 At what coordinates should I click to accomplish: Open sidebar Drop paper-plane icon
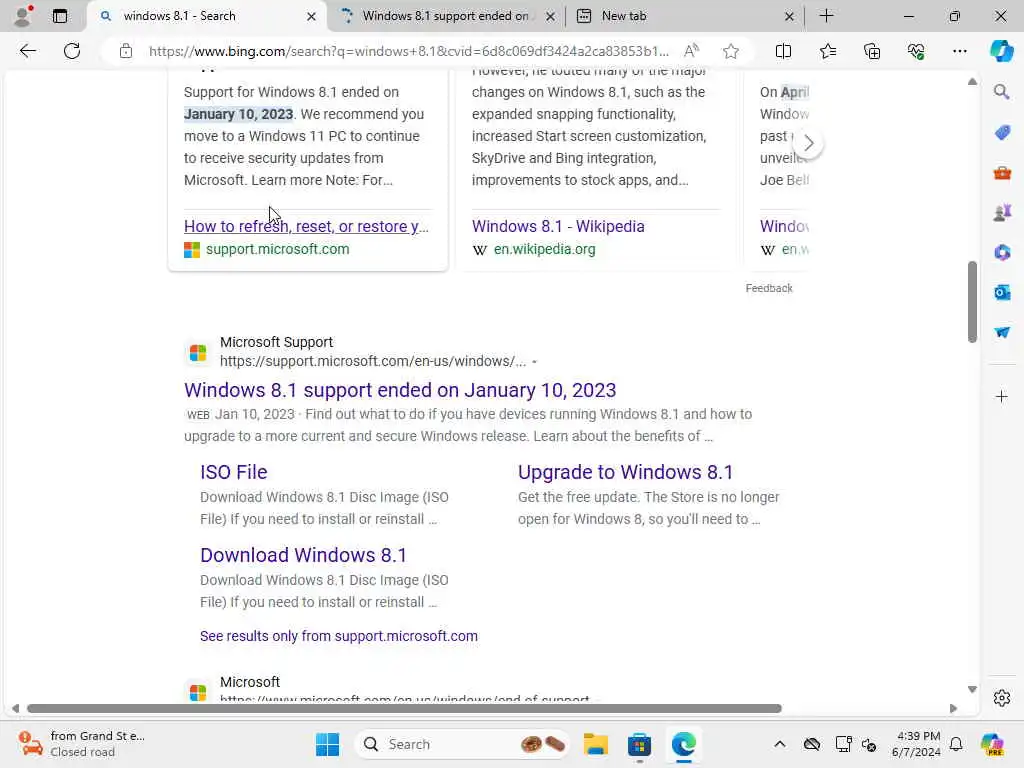(x=1002, y=332)
